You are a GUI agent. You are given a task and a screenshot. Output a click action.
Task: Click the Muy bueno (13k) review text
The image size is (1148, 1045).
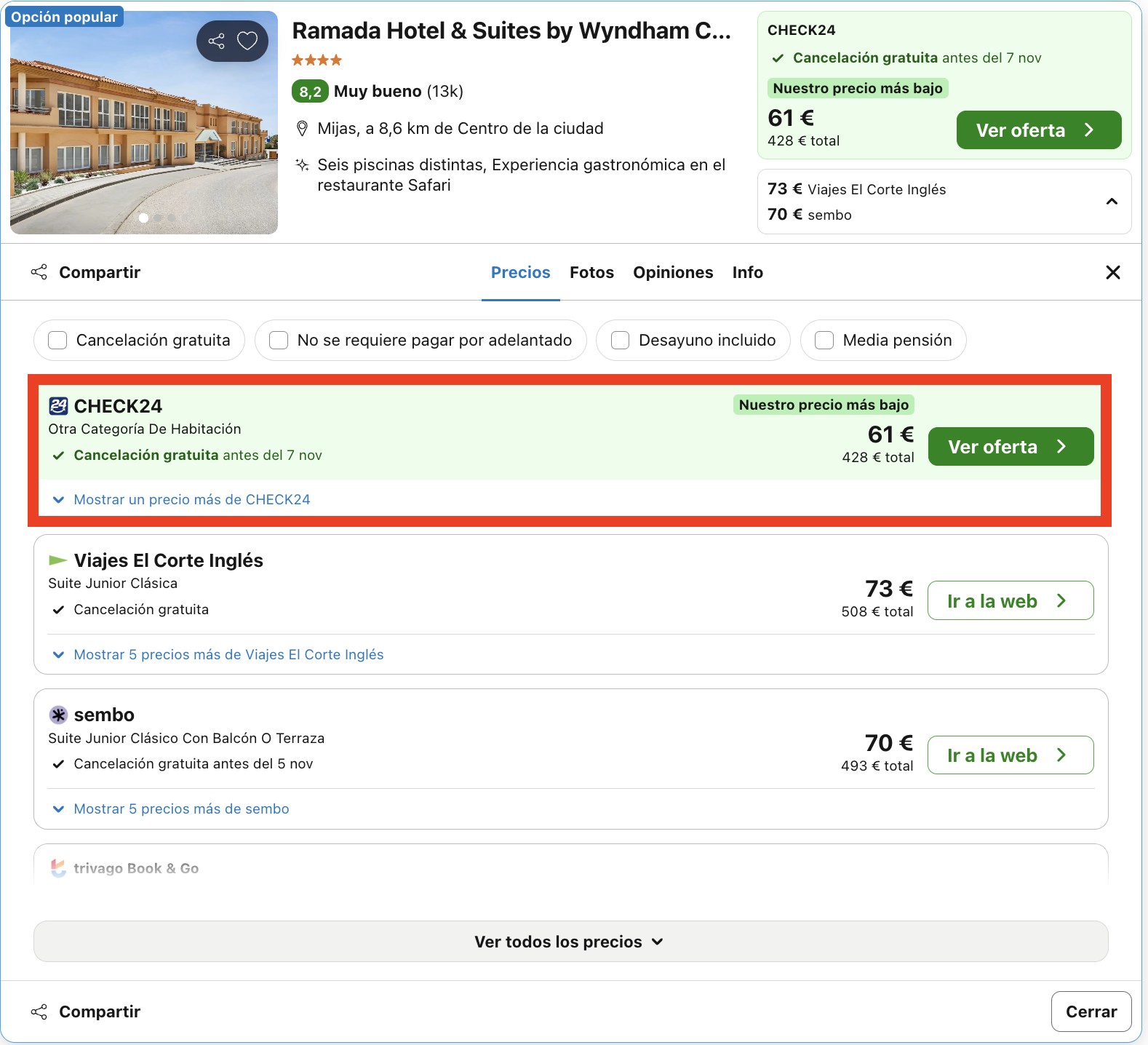(399, 92)
